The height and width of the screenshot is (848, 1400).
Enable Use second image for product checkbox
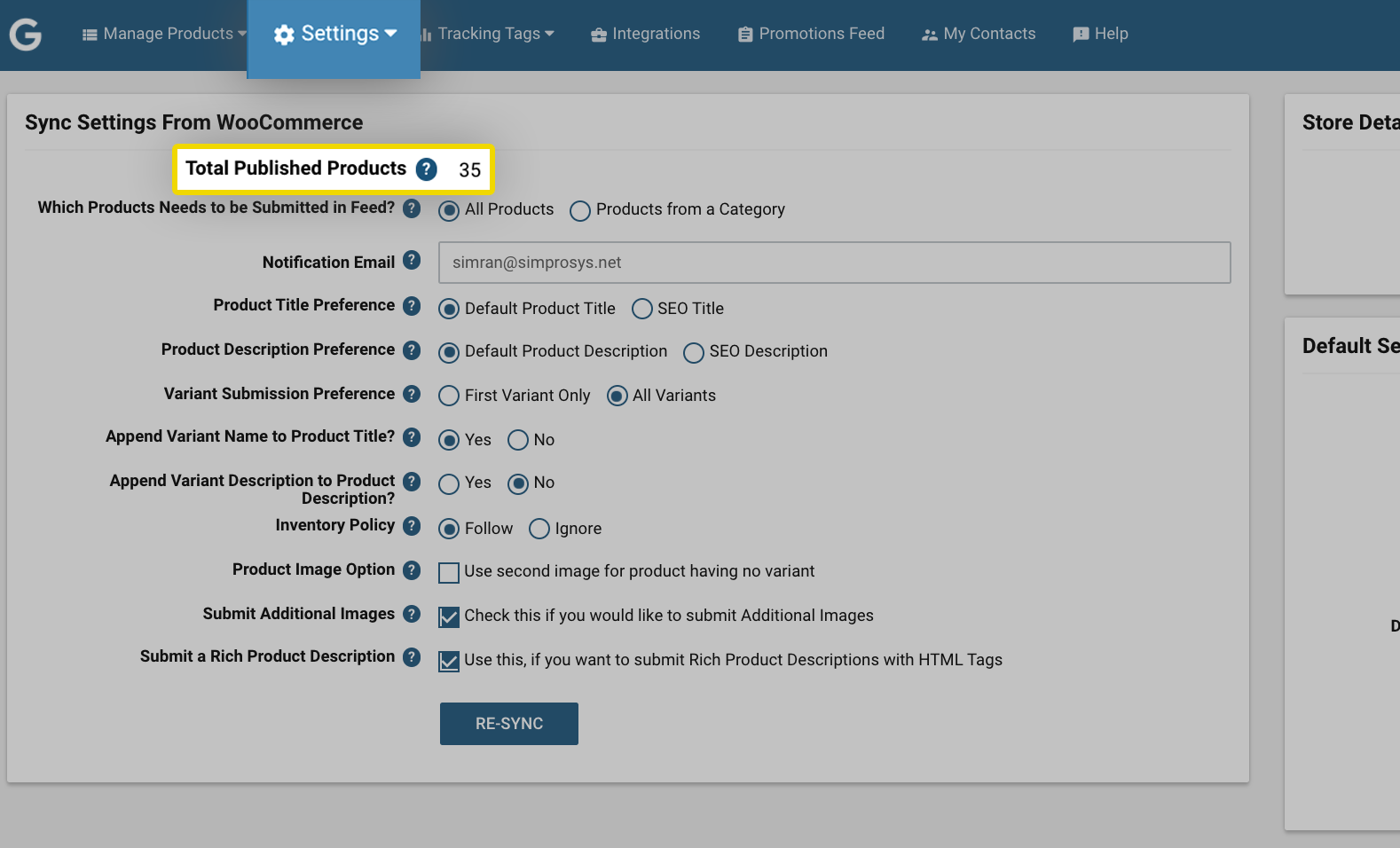[x=449, y=572]
